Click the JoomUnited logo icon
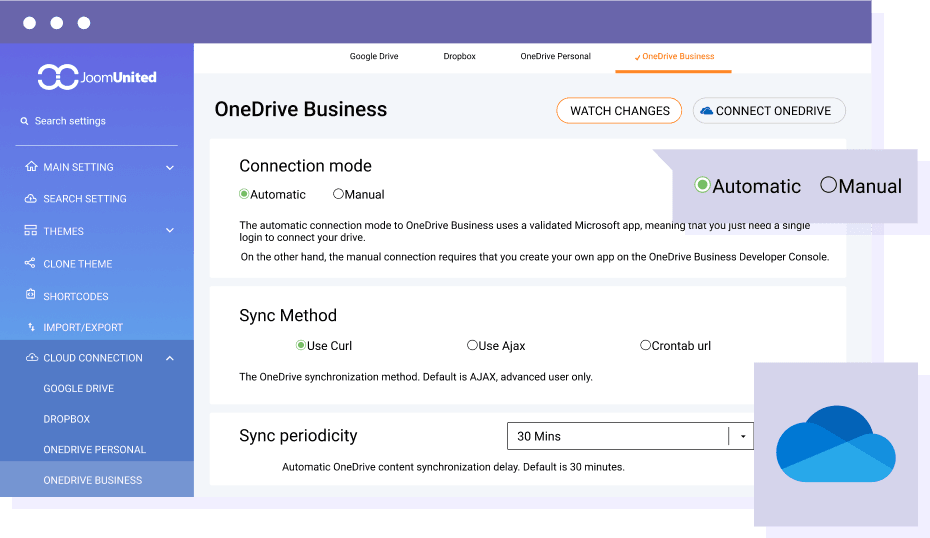 (57, 77)
